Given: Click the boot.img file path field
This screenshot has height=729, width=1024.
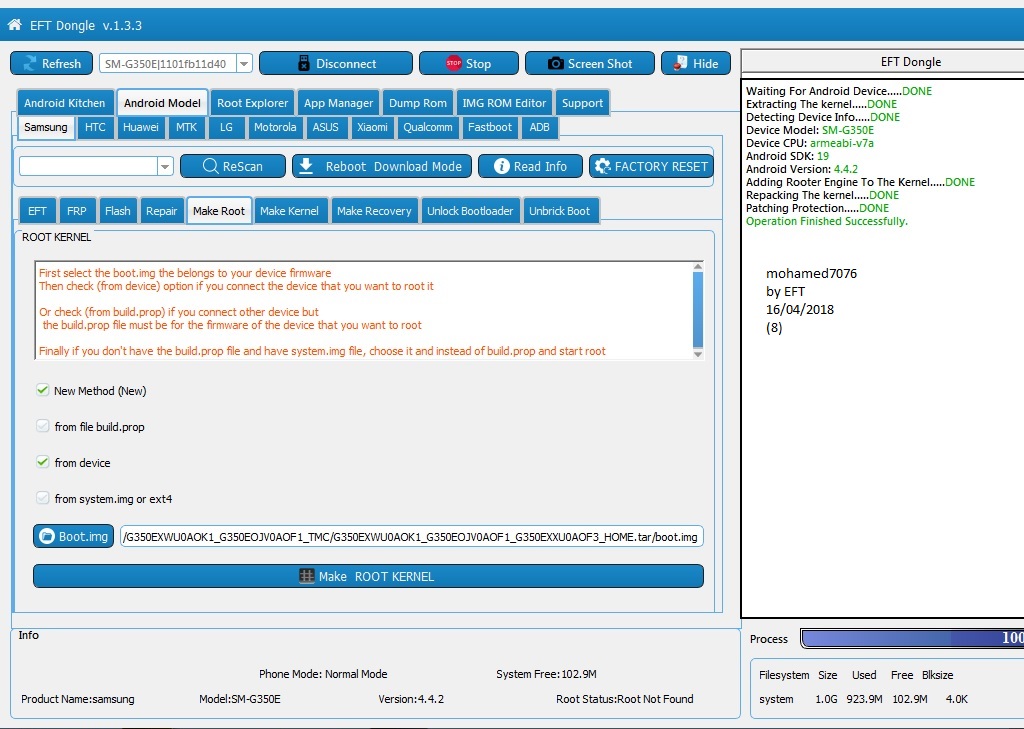Looking at the screenshot, I should pos(412,536).
